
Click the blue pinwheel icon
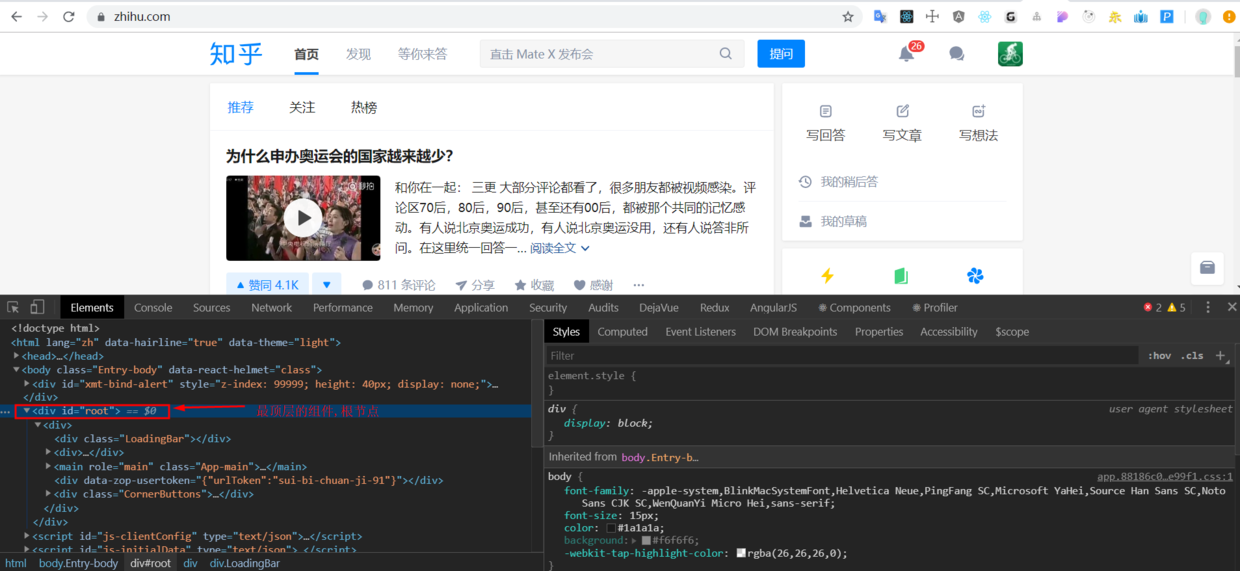coord(976,276)
